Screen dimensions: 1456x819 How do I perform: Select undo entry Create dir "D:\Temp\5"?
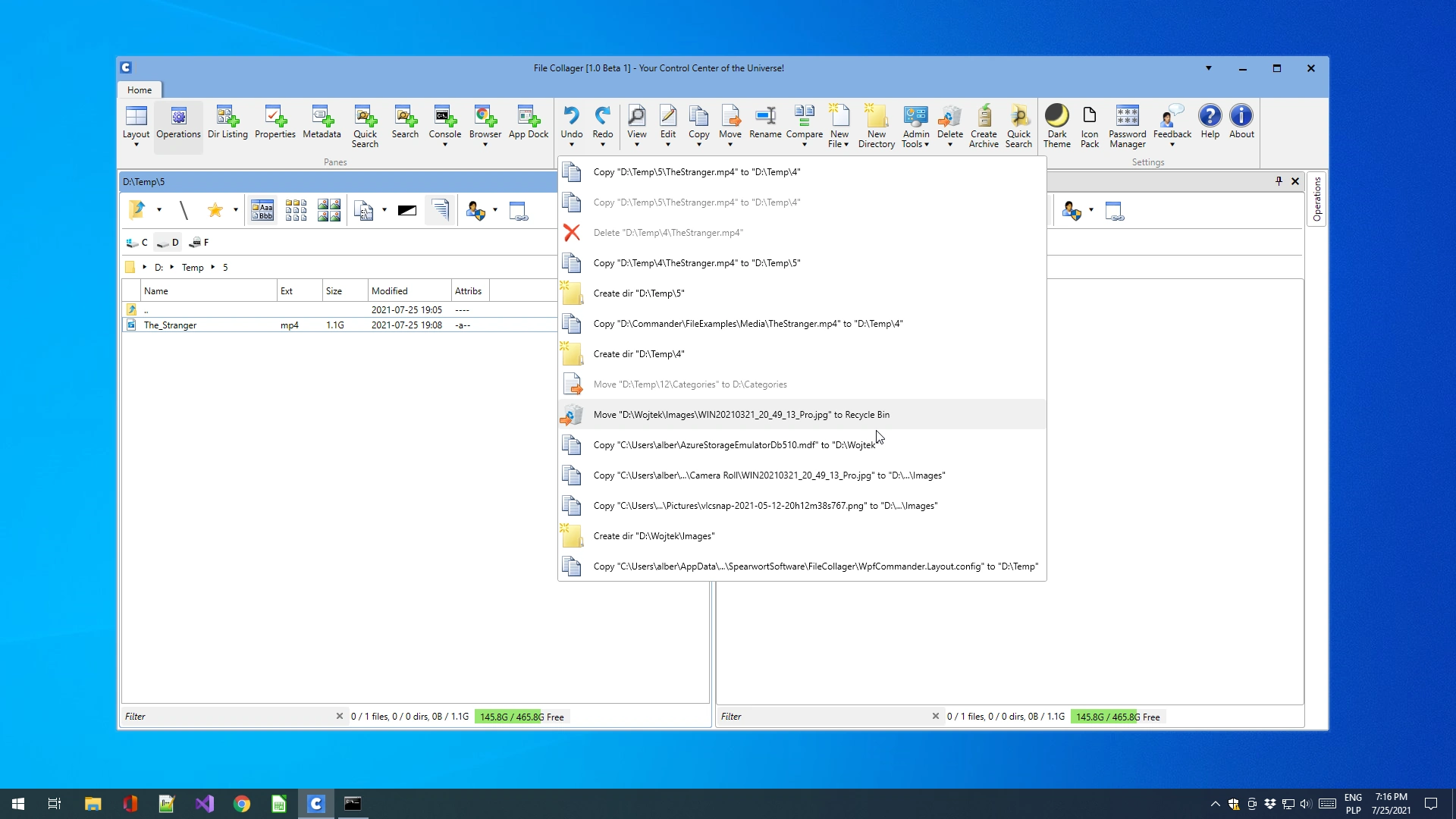[802, 293]
